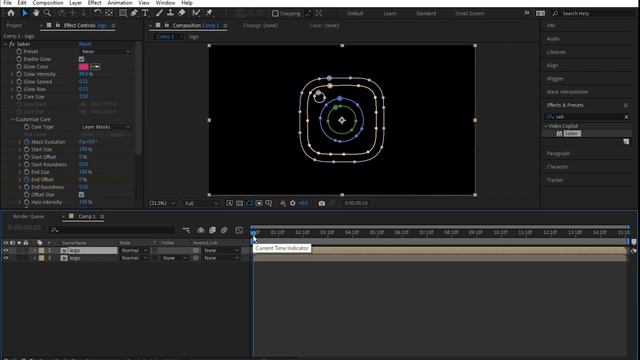Select the Hand tool
Viewport: 640px width, 360px height.
click(x=36, y=13)
